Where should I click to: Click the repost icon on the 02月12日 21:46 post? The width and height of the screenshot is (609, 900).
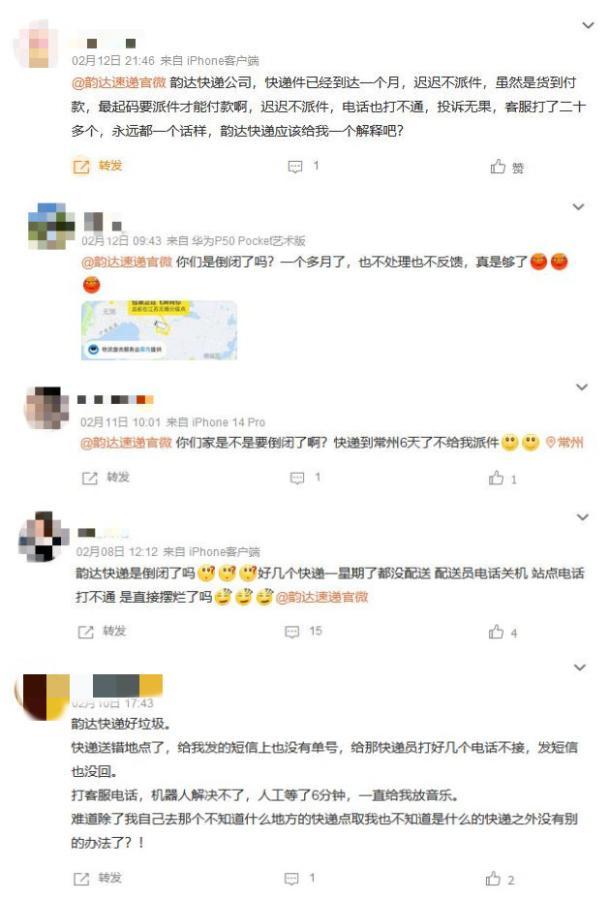(82, 166)
